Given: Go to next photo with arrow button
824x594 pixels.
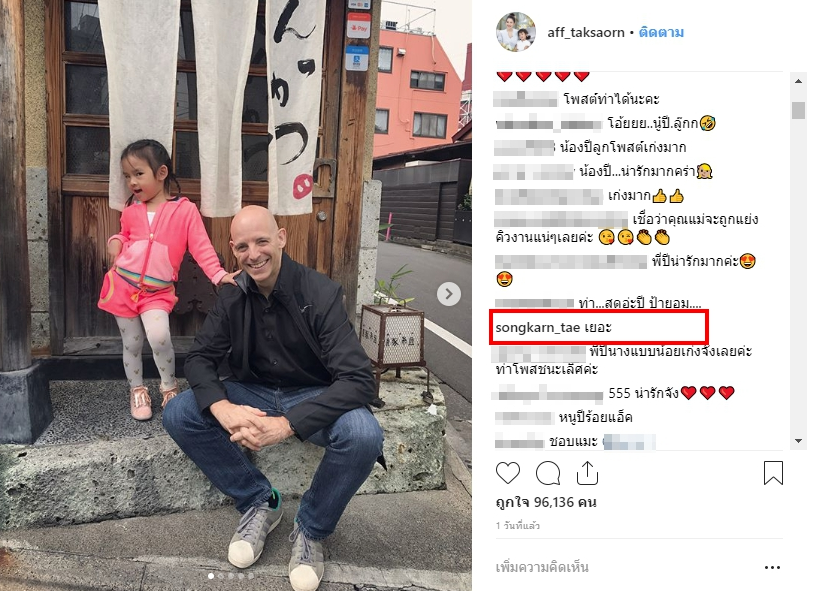Looking at the screenshot, I should point(448,294).
